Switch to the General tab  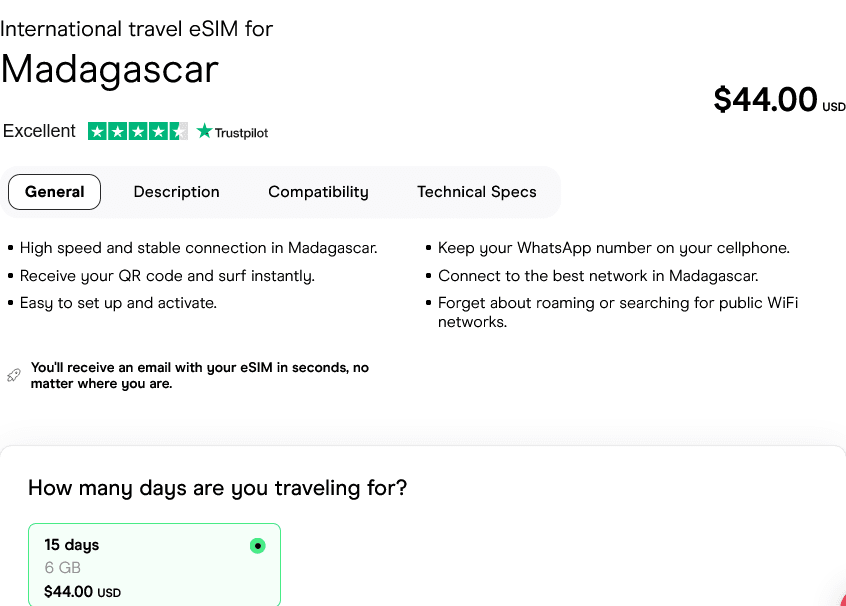tap(54, 192)
